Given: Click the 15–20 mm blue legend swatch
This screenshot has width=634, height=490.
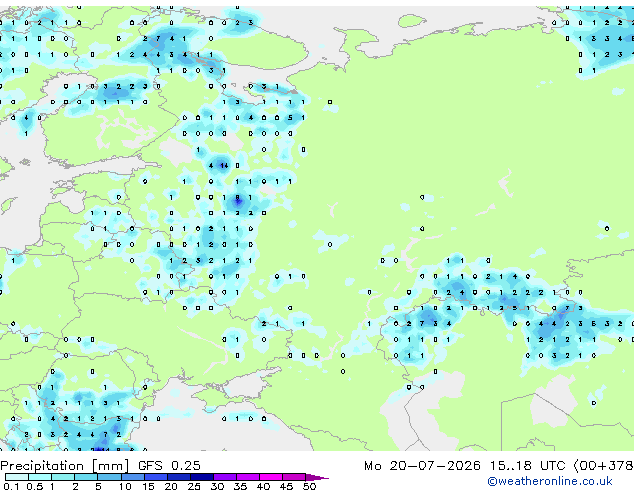Looking at the screenshot, I should (155, 477).
